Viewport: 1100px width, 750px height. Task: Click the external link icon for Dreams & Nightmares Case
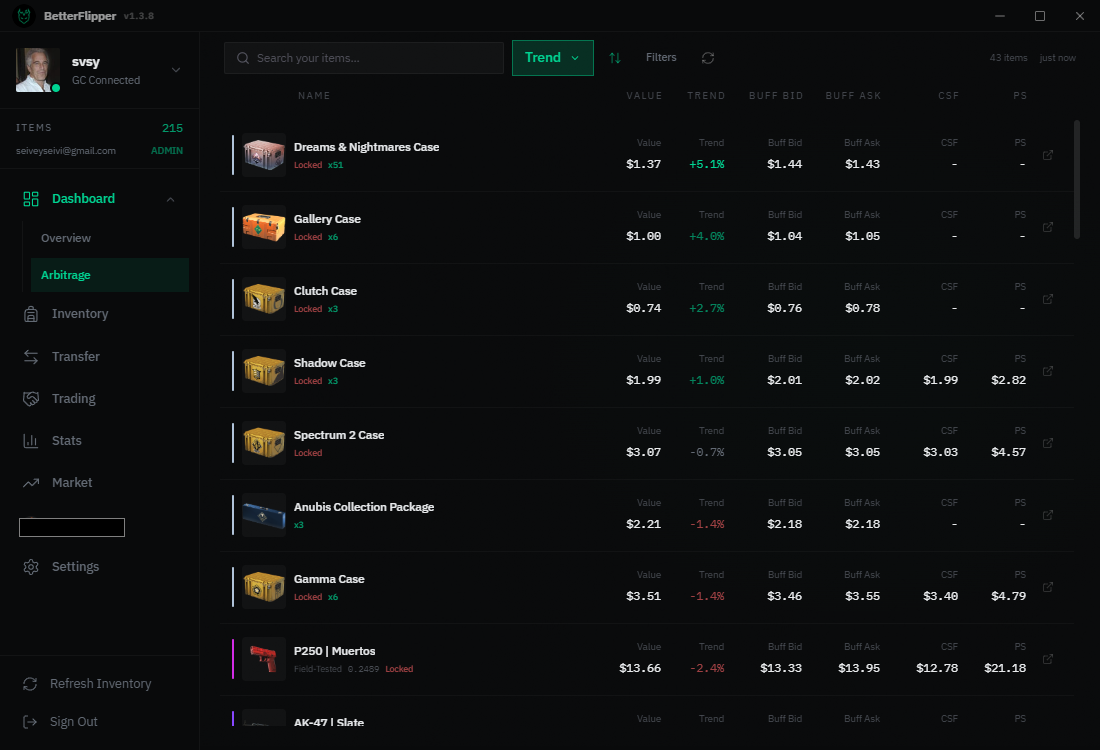point(1047,155)
